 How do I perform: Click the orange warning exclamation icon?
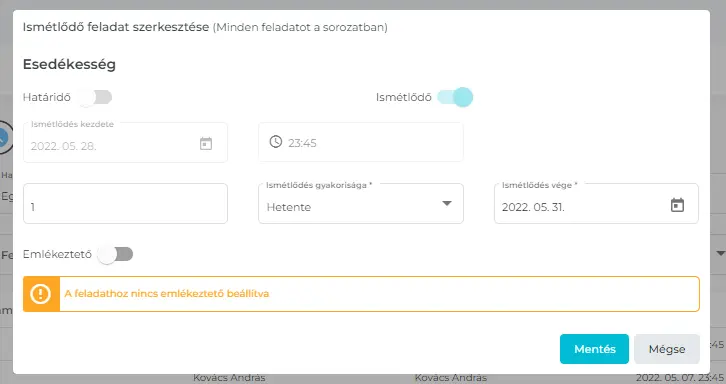pyautogui.click(x=41, y=294)
